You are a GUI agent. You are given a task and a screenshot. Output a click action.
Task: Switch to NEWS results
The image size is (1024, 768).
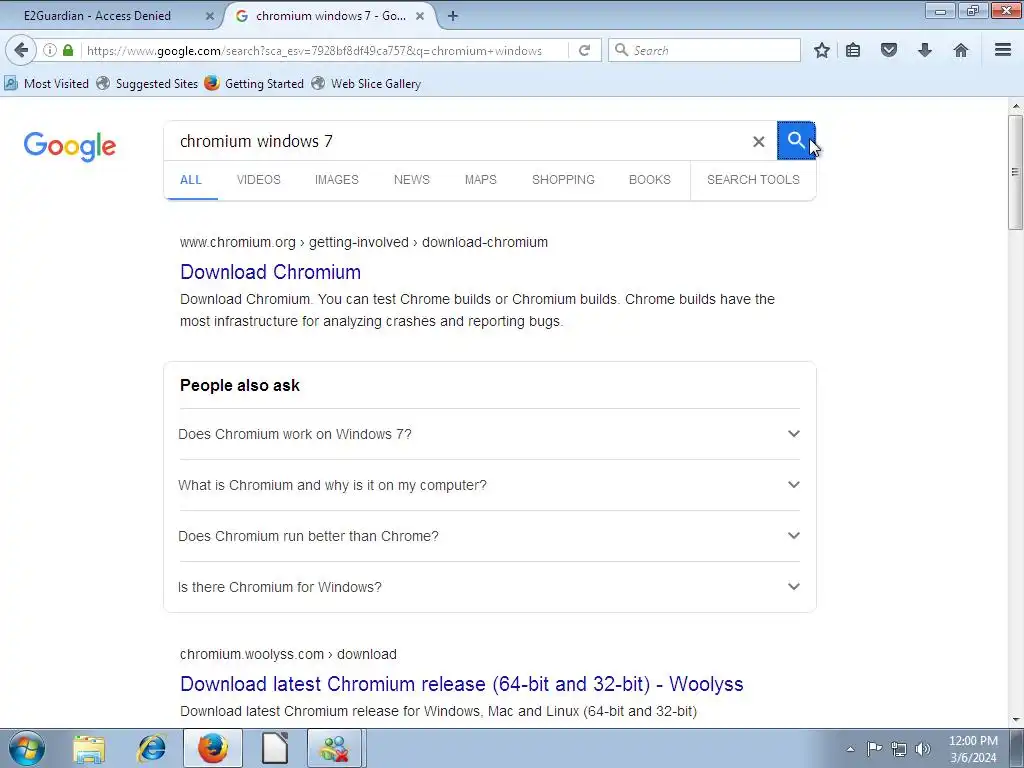tap(411, 180)
